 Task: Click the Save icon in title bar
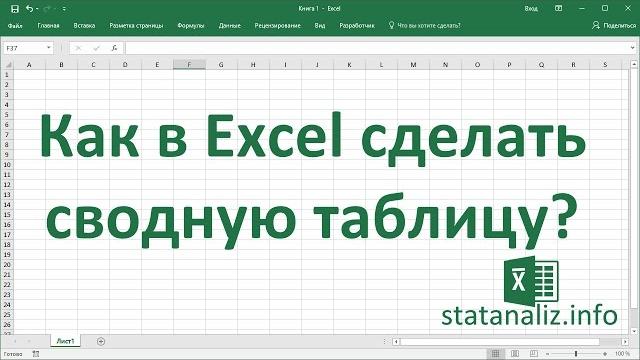[15, 9]
